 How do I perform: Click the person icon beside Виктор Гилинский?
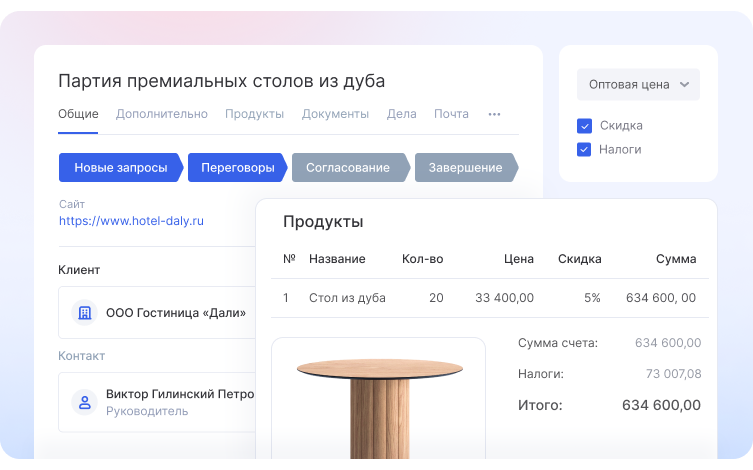85,402
